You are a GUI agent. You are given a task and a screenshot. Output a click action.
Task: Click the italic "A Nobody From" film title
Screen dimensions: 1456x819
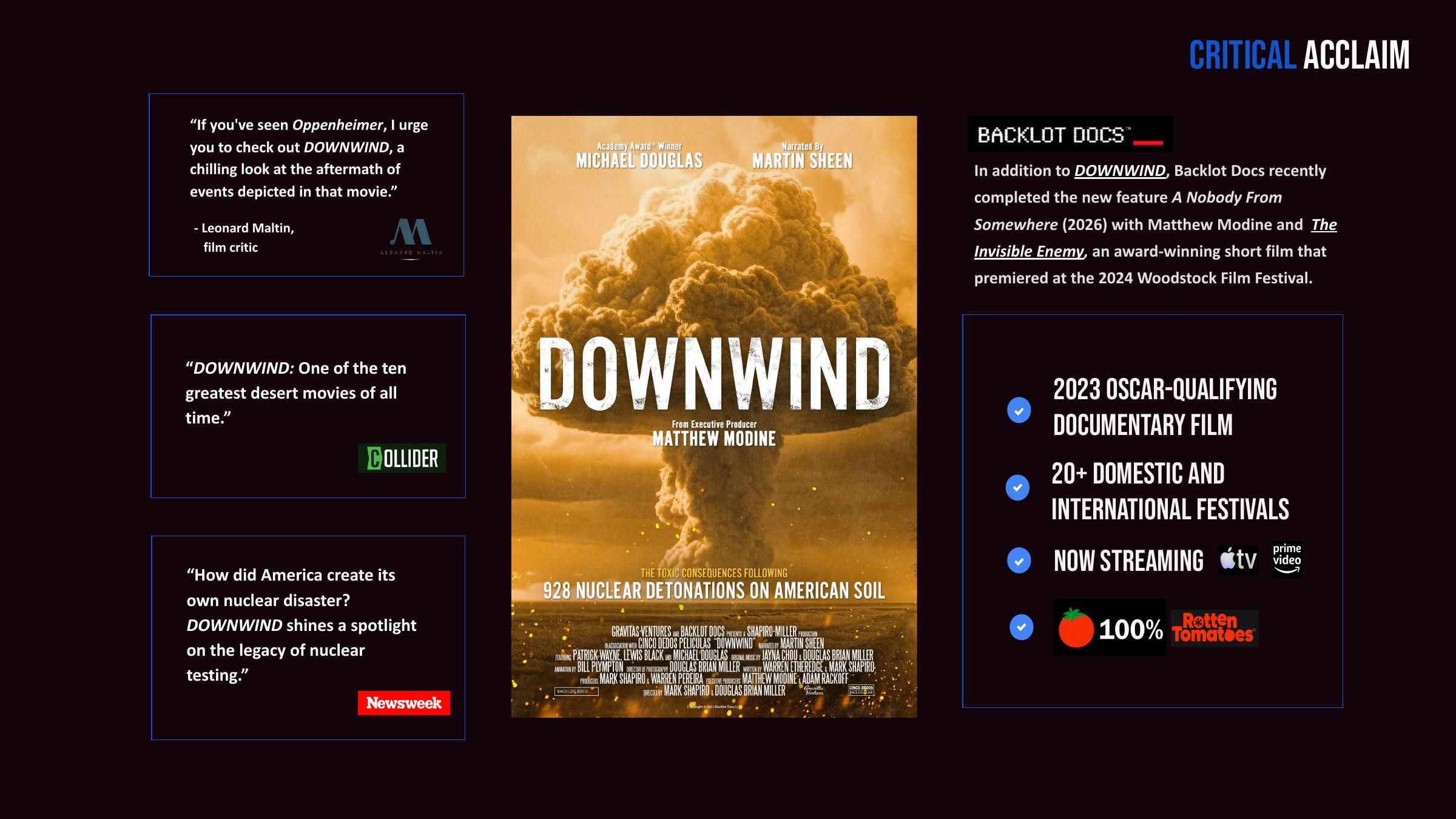(1227, 197)
